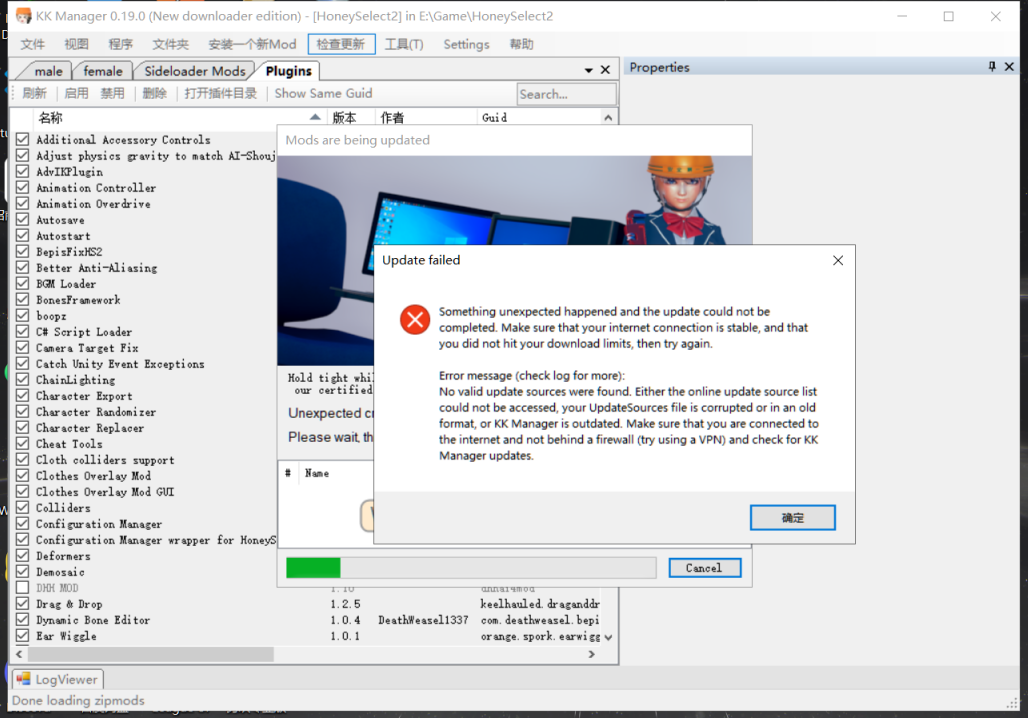This screenshot has width=1028, height=718.
Task: Click the horizontal scrollbar thumb in plugin list
Action: point(151,654)
